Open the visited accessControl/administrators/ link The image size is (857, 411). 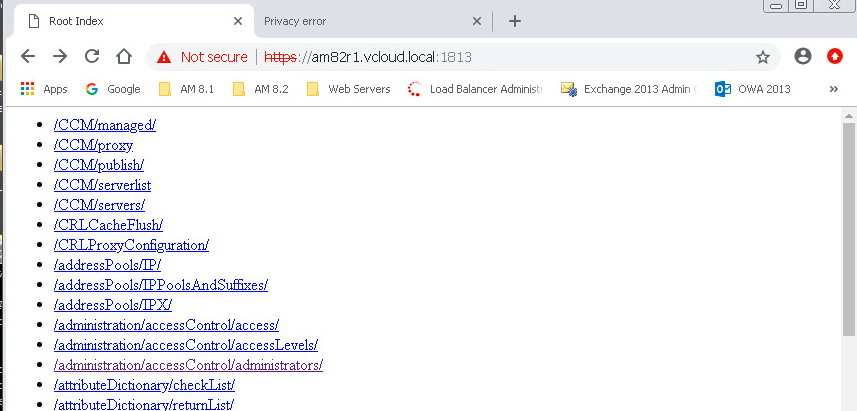188,365
